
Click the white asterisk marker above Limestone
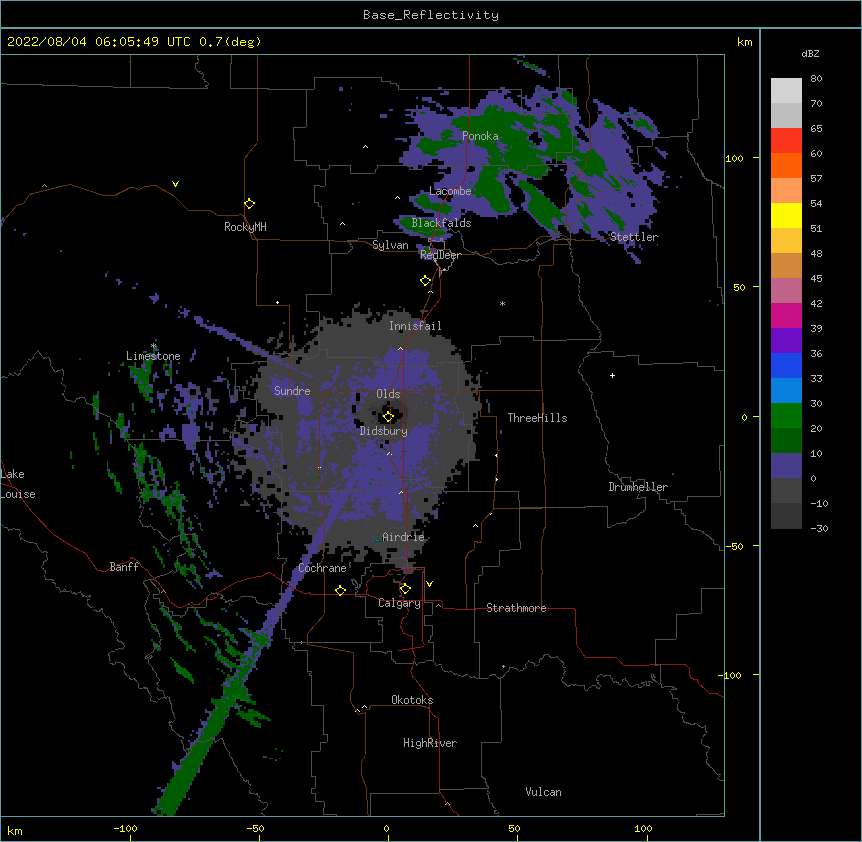[x=154, y=346]
